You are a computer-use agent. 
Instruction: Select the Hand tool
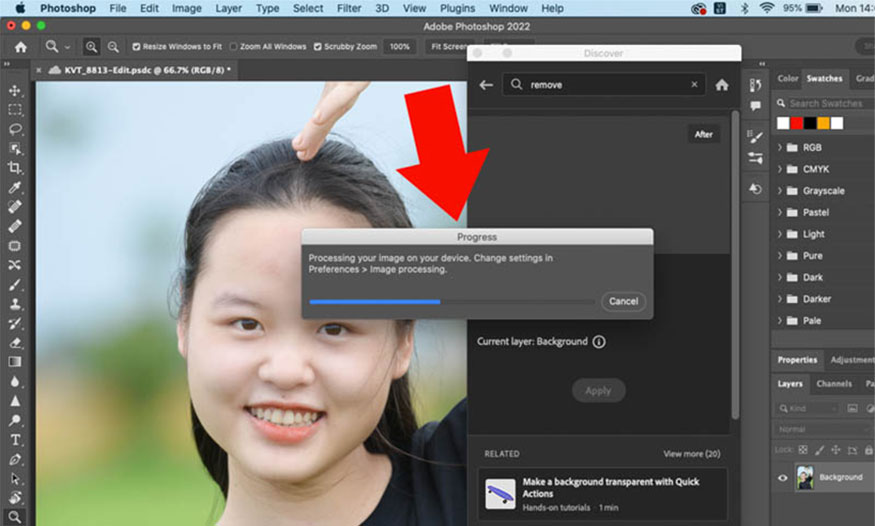(x=15, y=498)
